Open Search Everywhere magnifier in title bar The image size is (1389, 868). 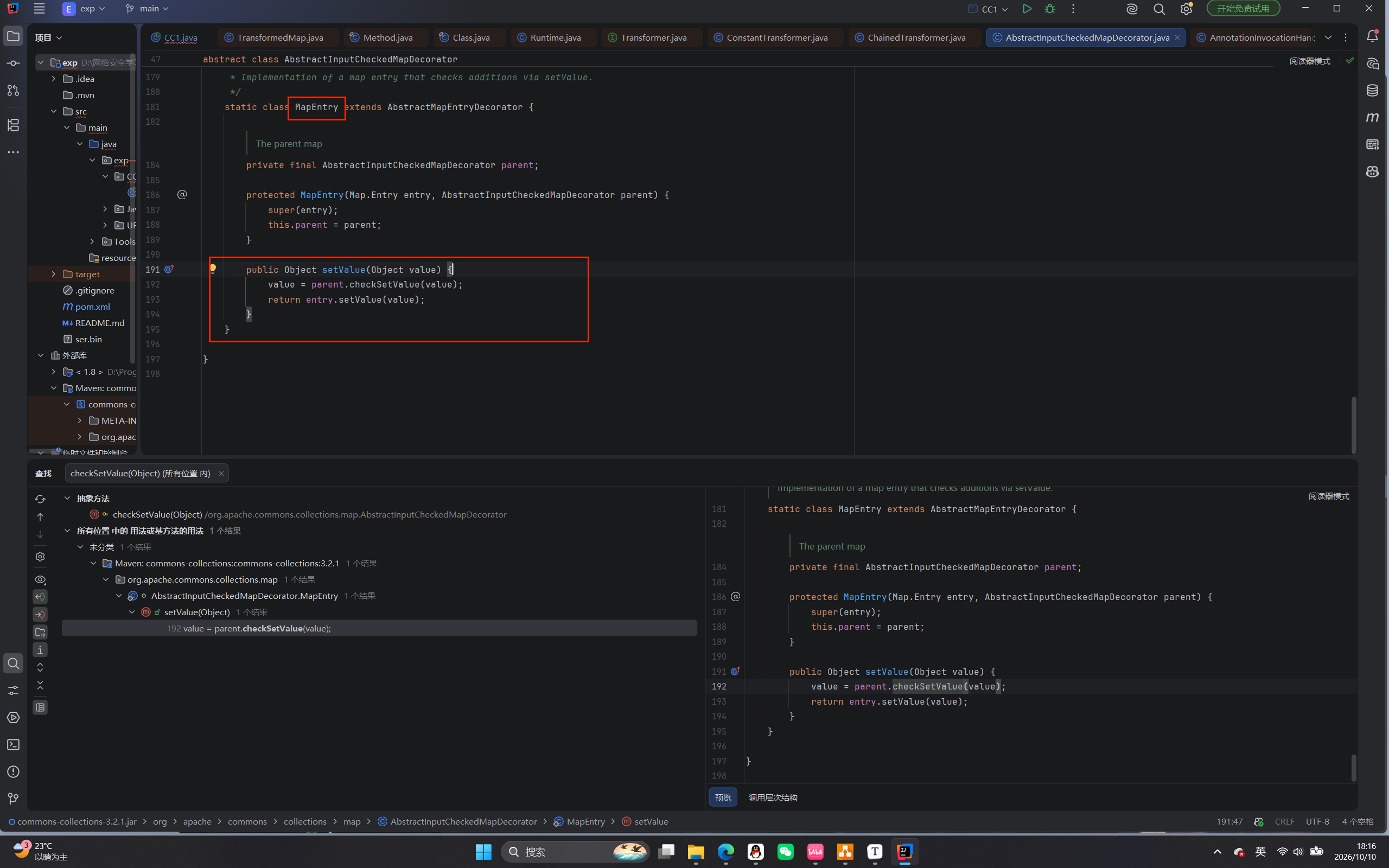pyautogui.click(x=1159, y=9)
